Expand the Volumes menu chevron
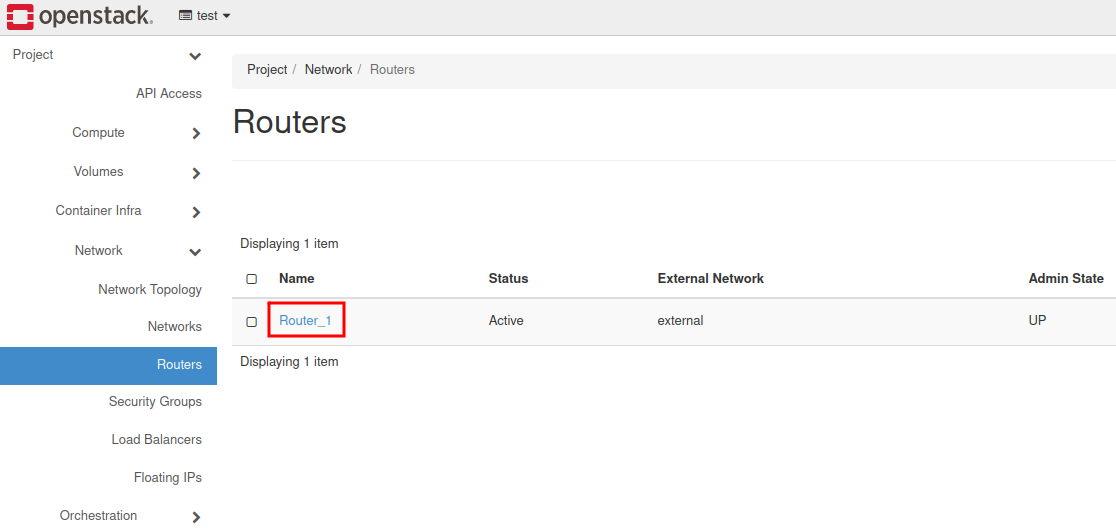This screenshot has height=530, width=1116. coord(196,173)
